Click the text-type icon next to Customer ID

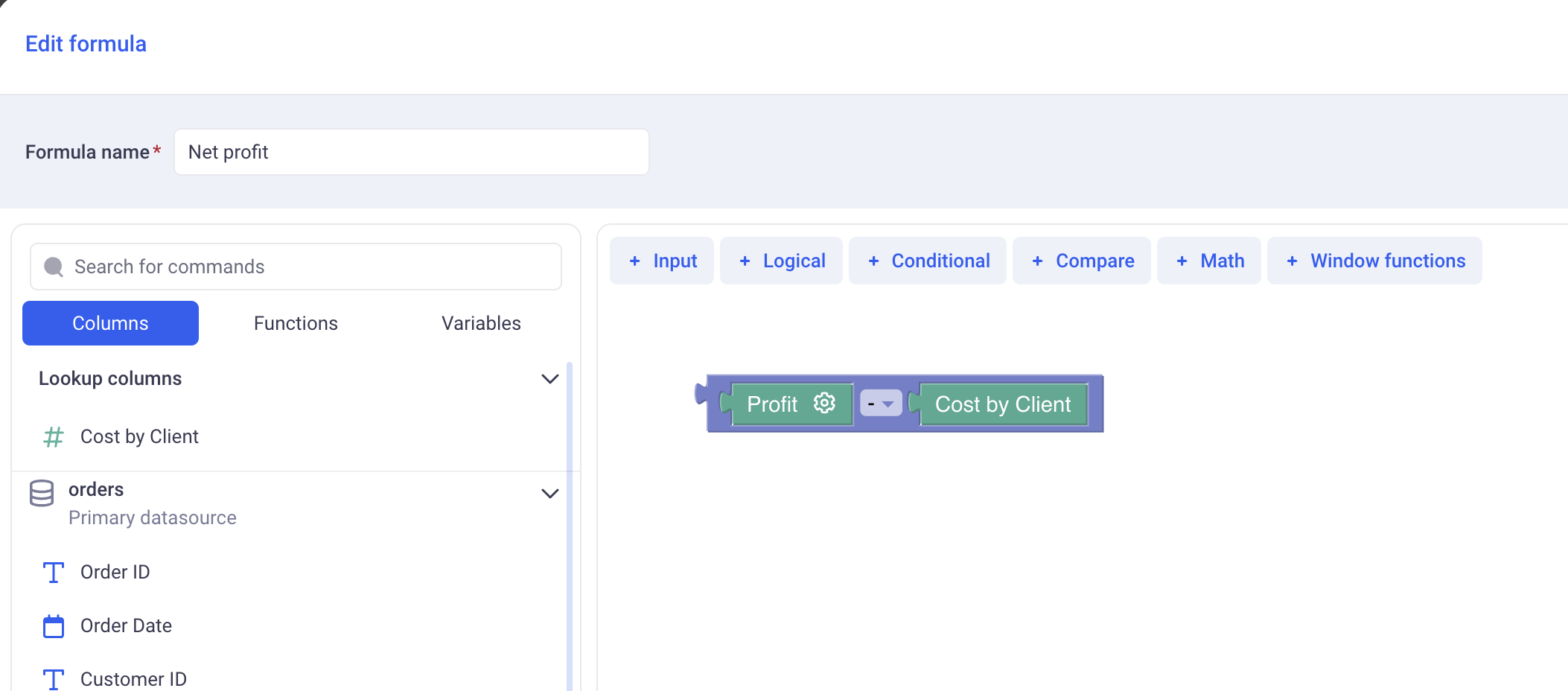click(x=54, y=679)
